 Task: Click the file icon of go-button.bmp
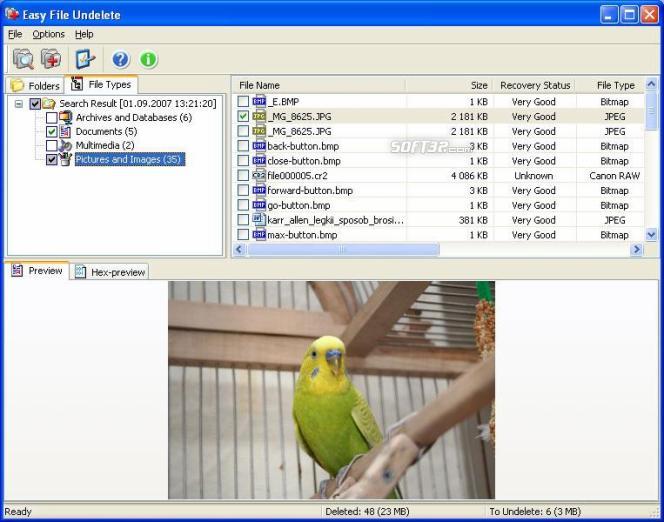pyautogui.click(x=259, y=205)
